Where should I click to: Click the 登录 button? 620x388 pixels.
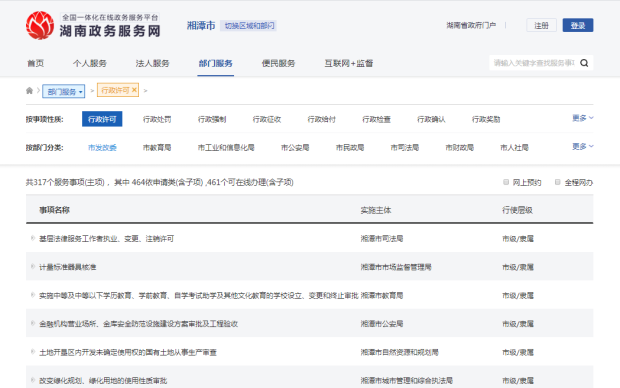click(578, 25)
